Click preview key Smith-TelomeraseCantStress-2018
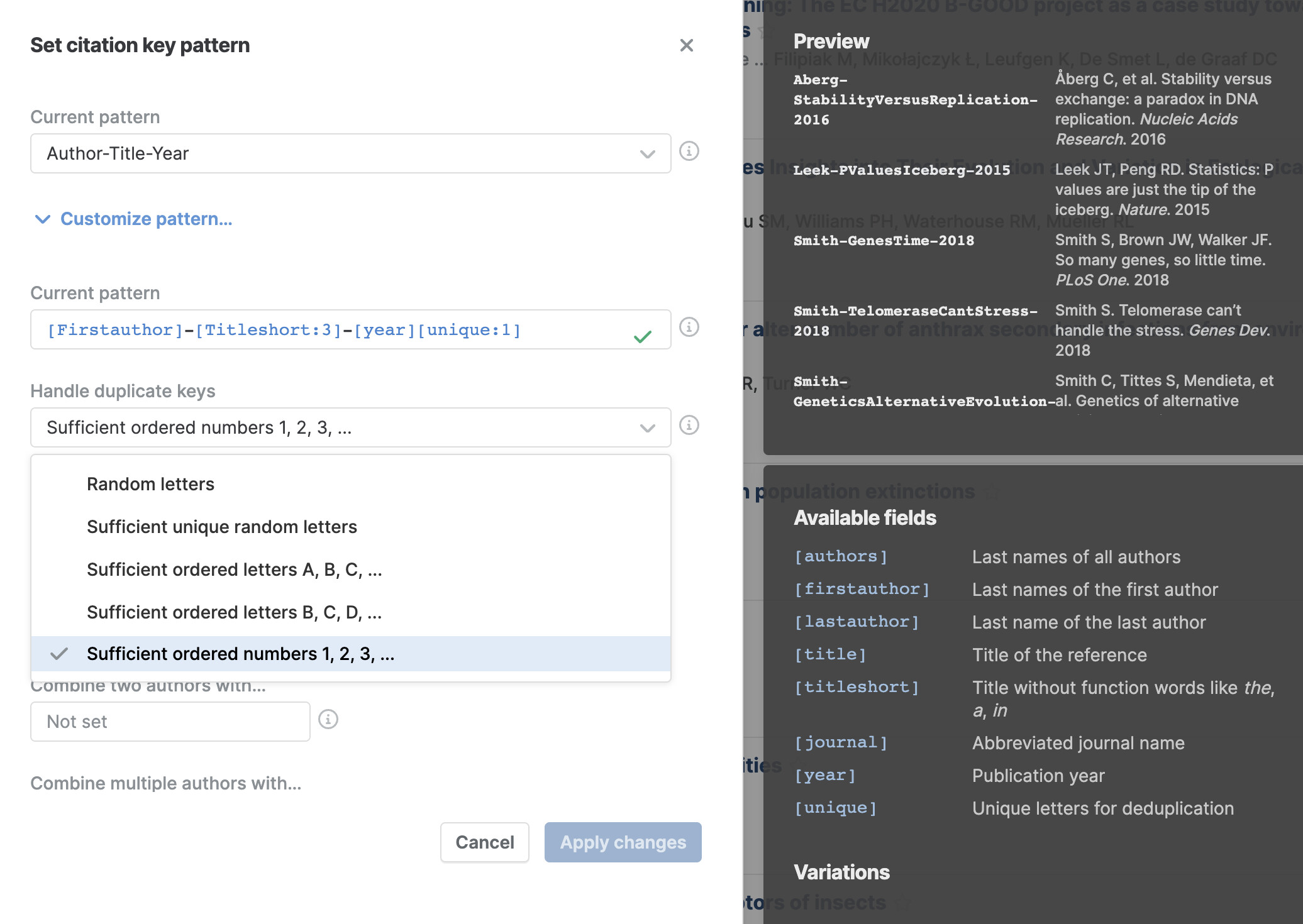 916,321
